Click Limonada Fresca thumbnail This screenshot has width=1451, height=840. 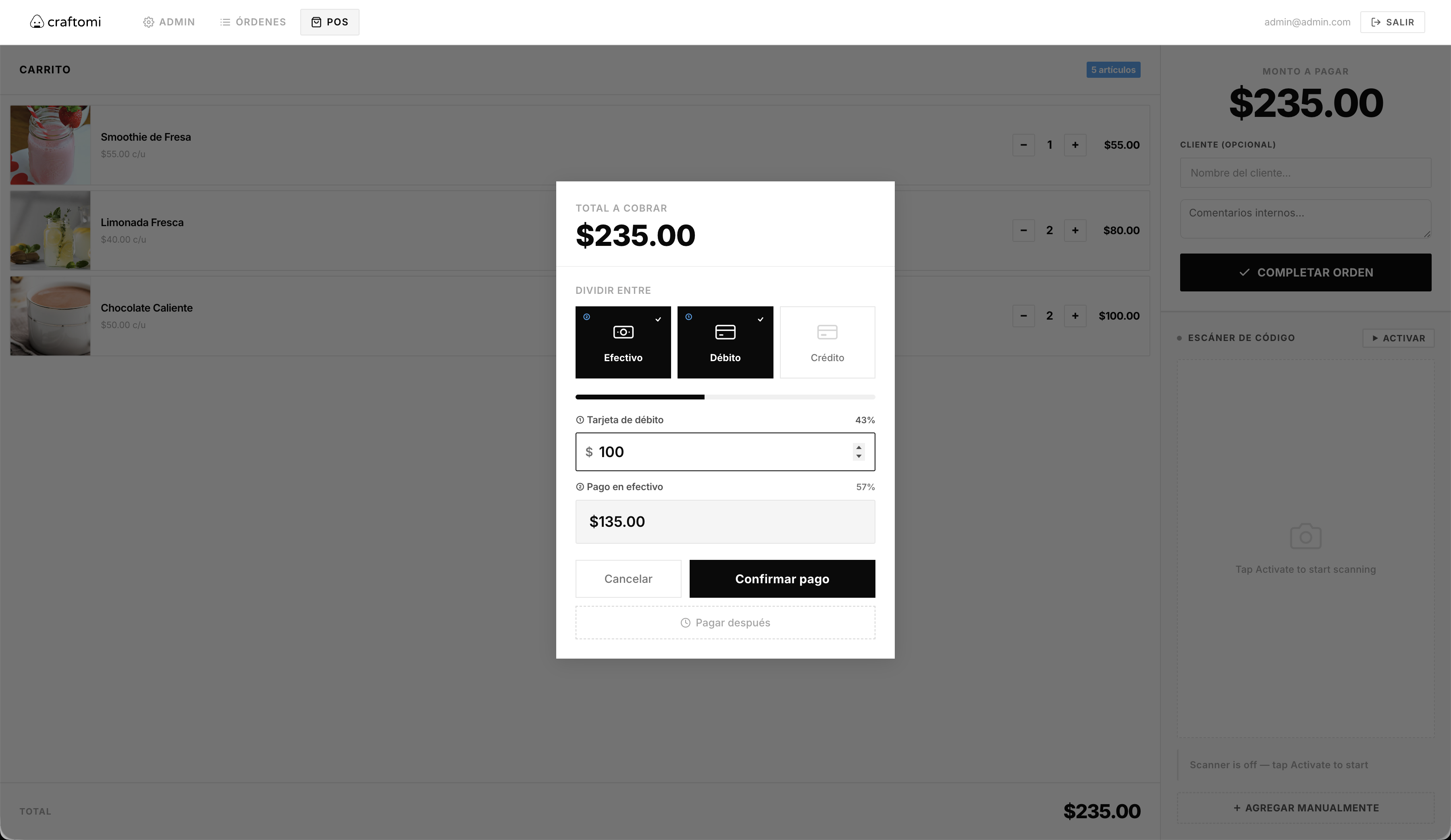(50, 230)
